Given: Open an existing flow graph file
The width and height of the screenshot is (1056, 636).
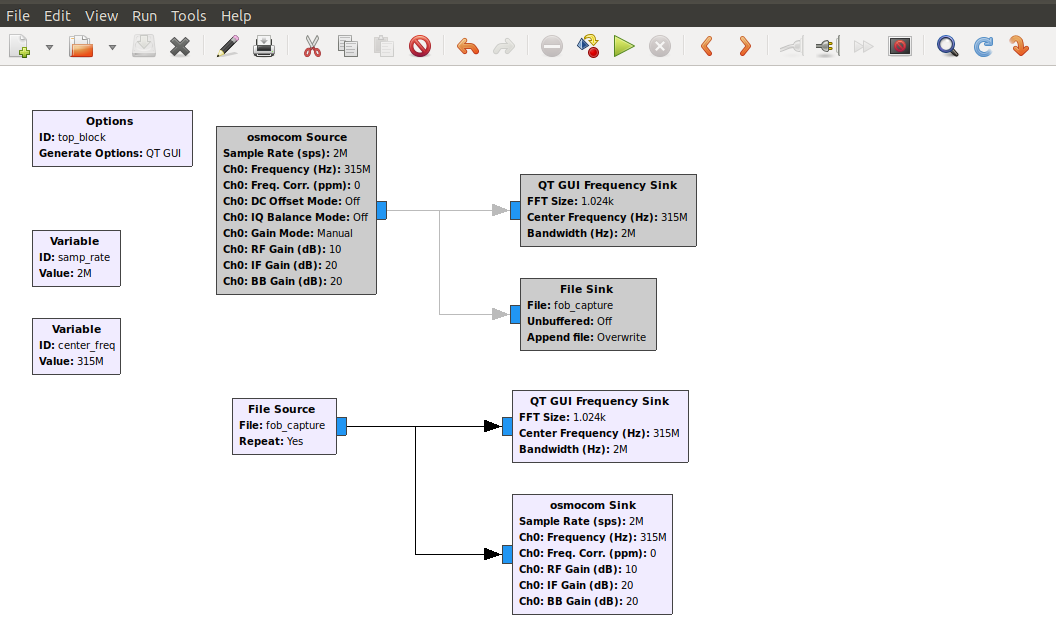Looking at the screenshot, I should click(81, 46).
